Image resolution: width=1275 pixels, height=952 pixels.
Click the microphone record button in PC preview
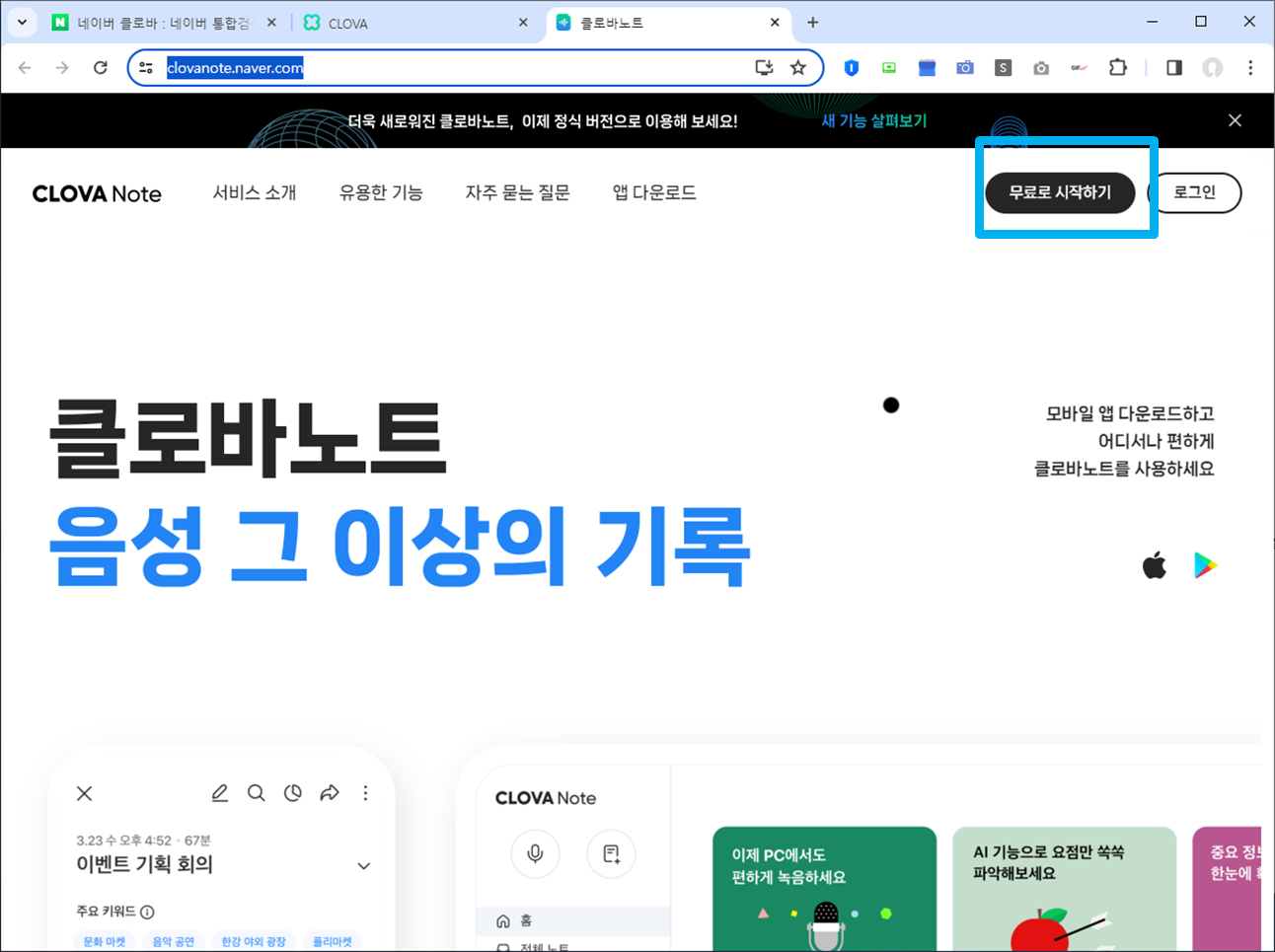coord(535,853)
